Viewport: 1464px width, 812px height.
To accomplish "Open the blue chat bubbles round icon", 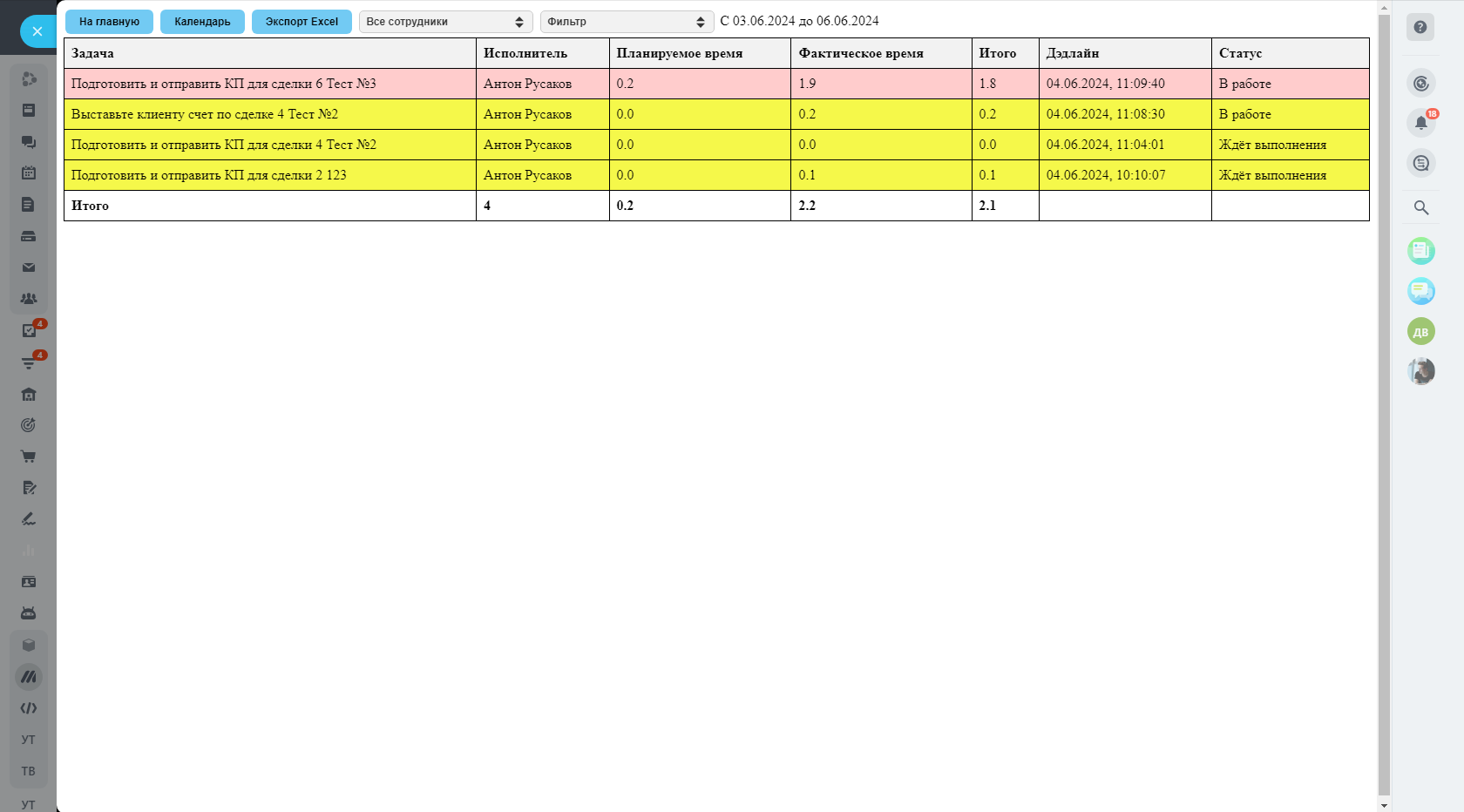I will click(x=1421, y=291).
